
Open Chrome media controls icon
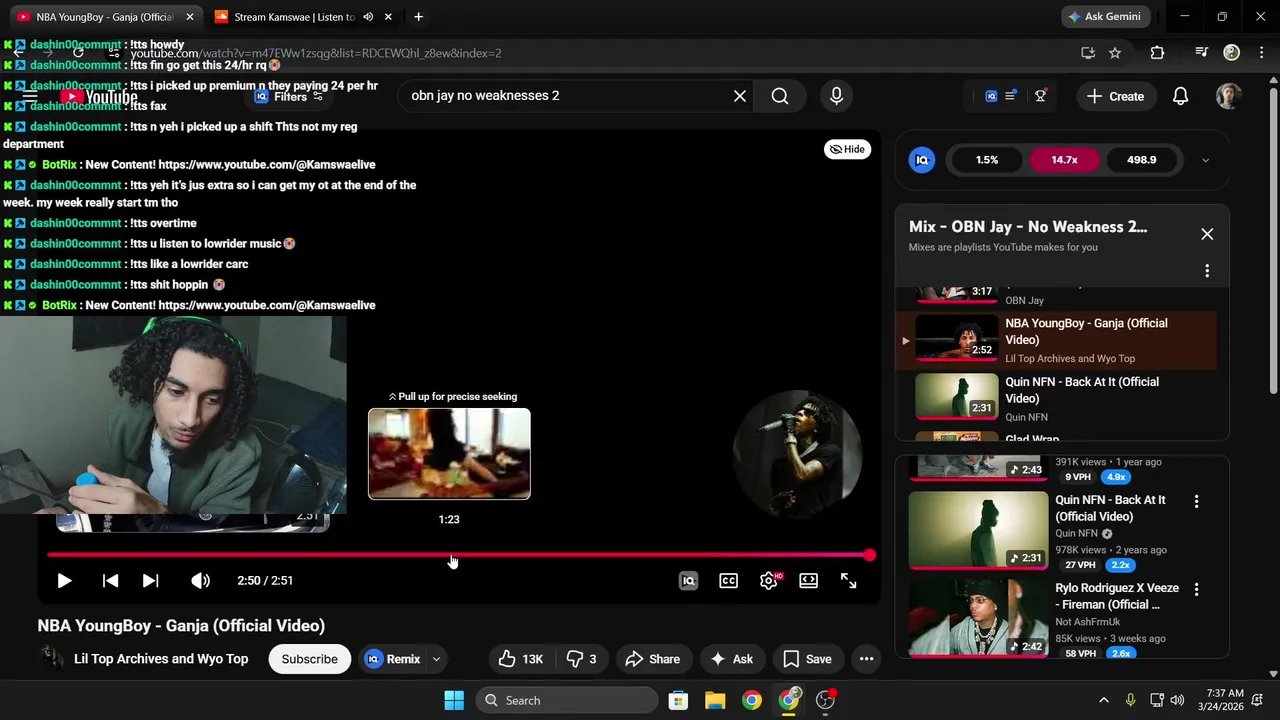coord(1202,53)
